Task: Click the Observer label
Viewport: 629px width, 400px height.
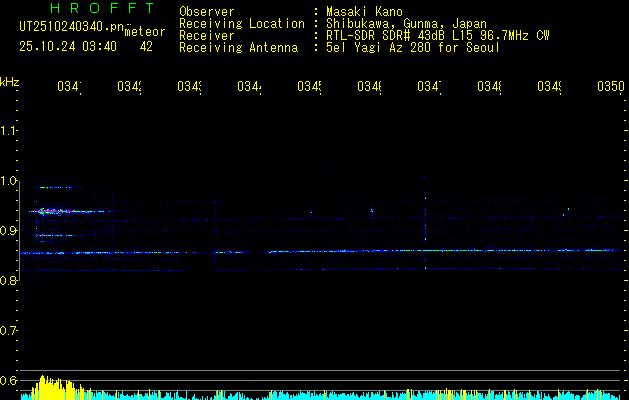Action: point(207,11)
